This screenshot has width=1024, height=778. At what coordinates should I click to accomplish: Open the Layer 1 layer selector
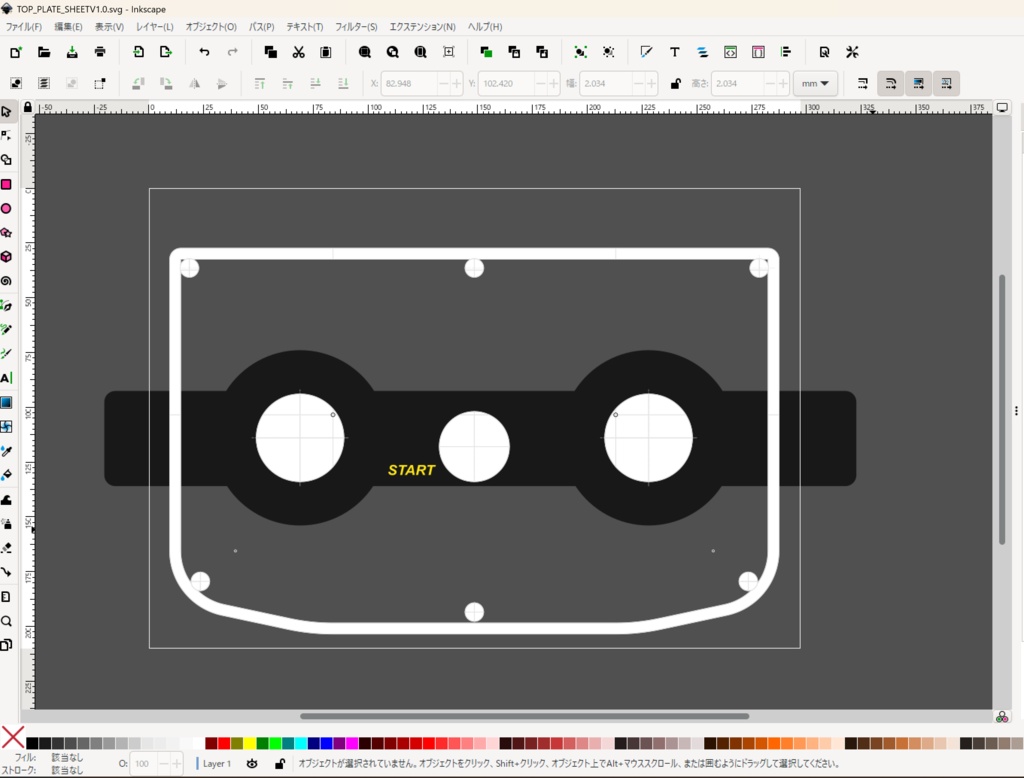pos(217,763)
